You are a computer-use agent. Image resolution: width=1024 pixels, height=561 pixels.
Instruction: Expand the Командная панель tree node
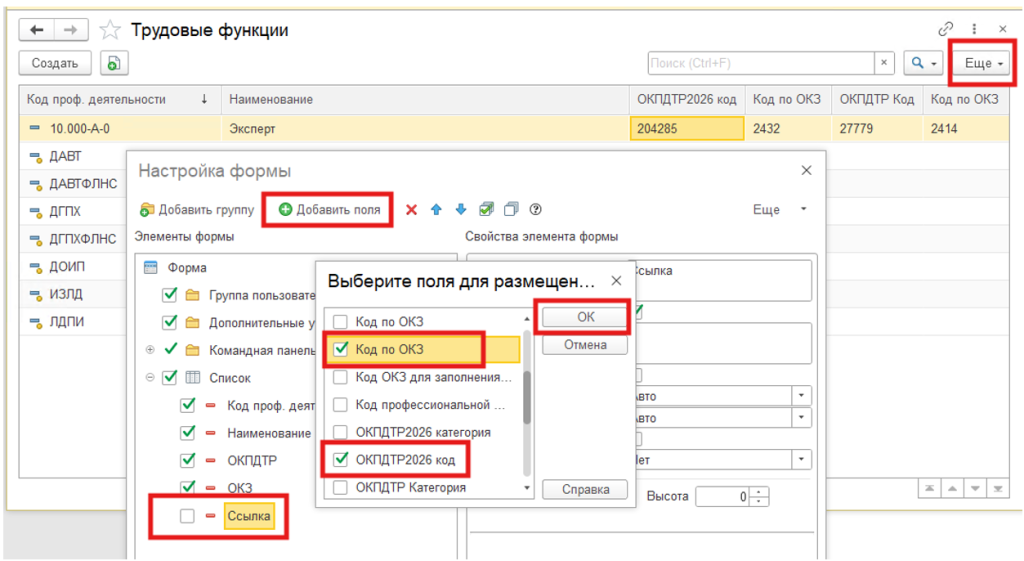[150, 350]
